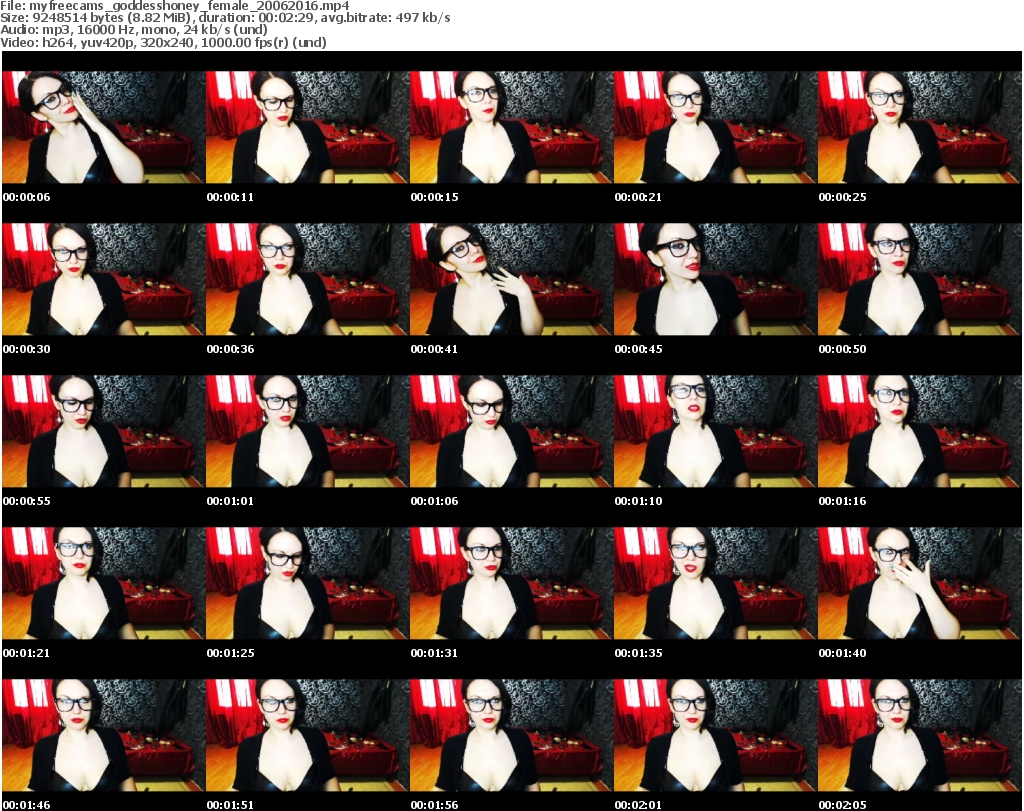
Task: Click timestamp label 00:00:41
Action: 434,349
